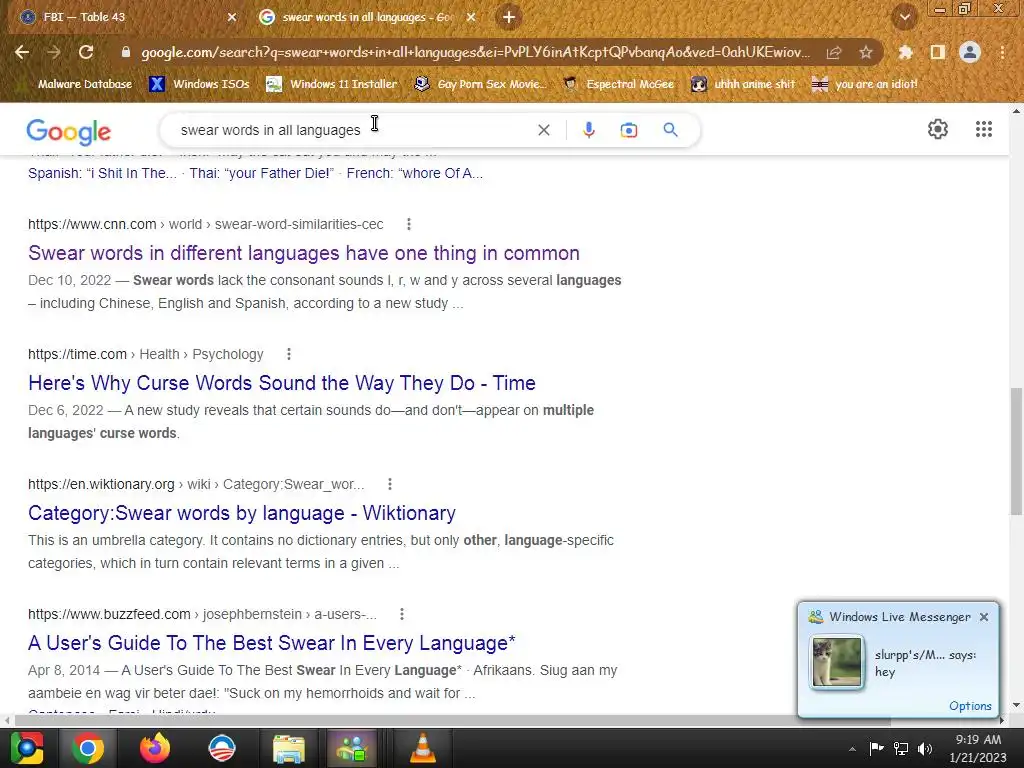The image size is (1024, 768).
Task: Open BuzzFeed best swear guide
Action: coord(272,643)
